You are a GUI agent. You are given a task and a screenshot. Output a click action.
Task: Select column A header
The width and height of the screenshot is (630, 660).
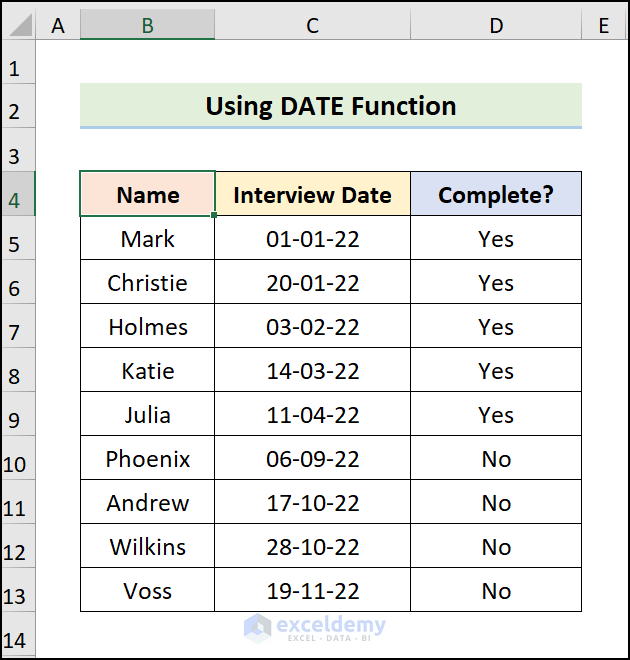coord(58,26)
